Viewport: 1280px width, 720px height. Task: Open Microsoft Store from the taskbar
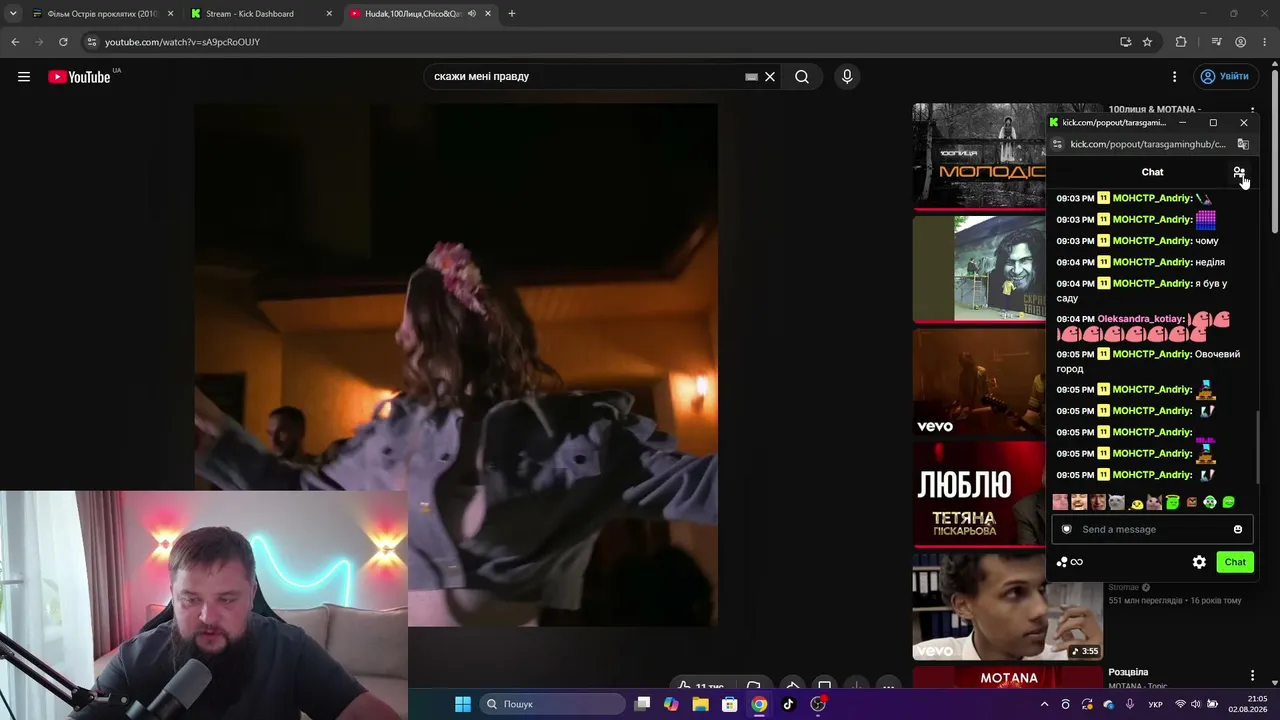pos(730,704)
